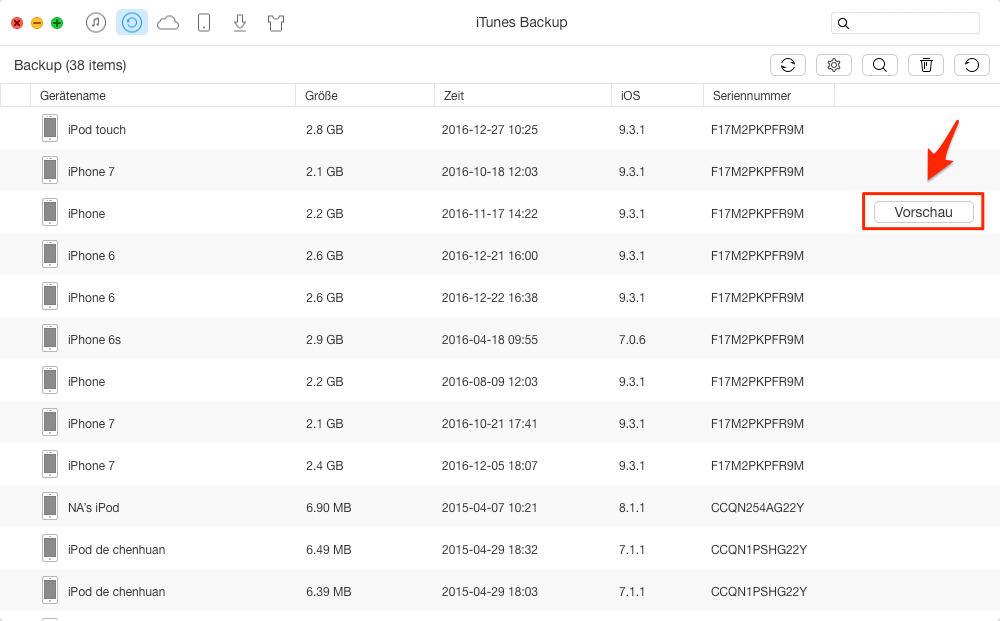Click the 7.0.6 iOS version cell
The image size is (1000, 621).
click(x=632, y=340)
